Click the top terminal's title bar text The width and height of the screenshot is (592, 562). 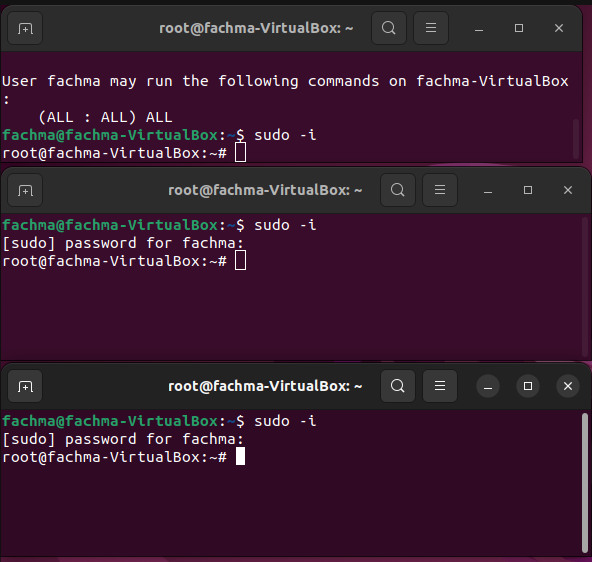click(256, 28)
